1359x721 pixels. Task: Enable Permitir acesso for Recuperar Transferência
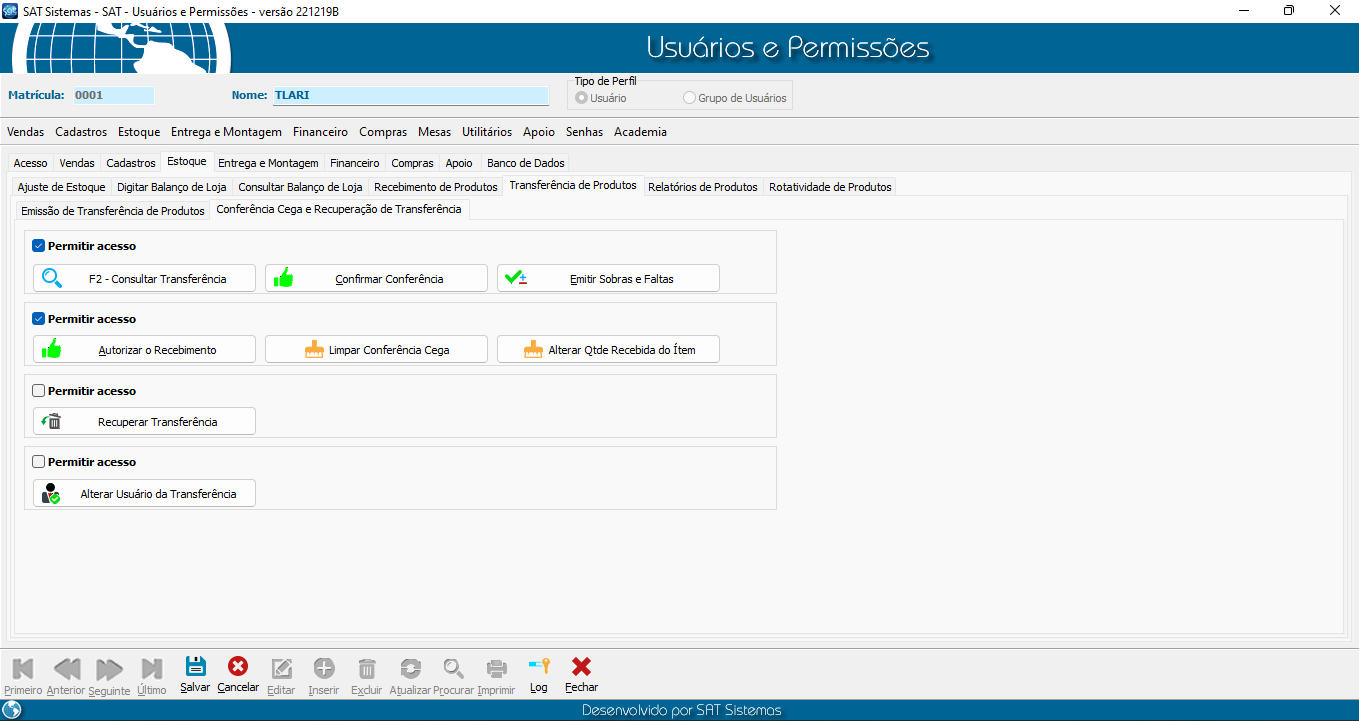coord(39,391)
